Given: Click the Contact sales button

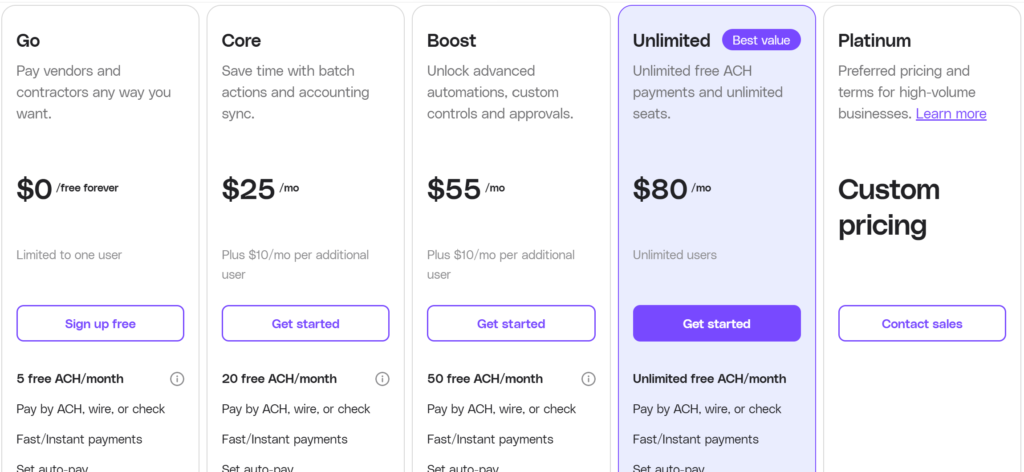Looking at the screenshot, I should (x=922, y=324).
